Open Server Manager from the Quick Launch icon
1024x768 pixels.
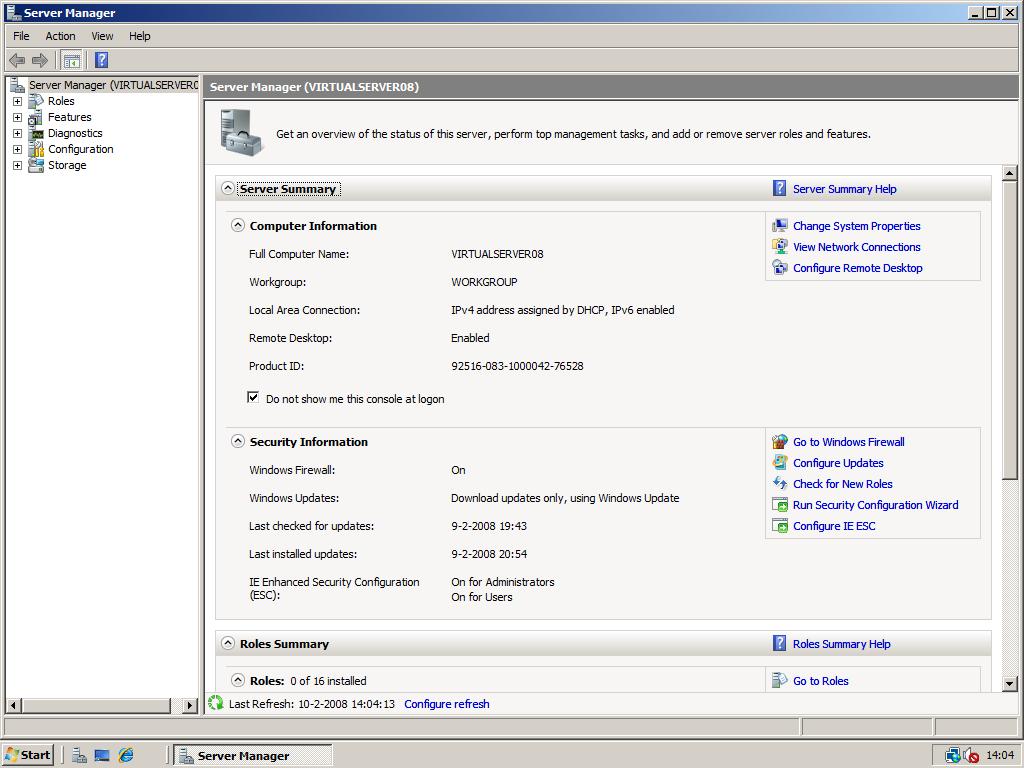79,756
